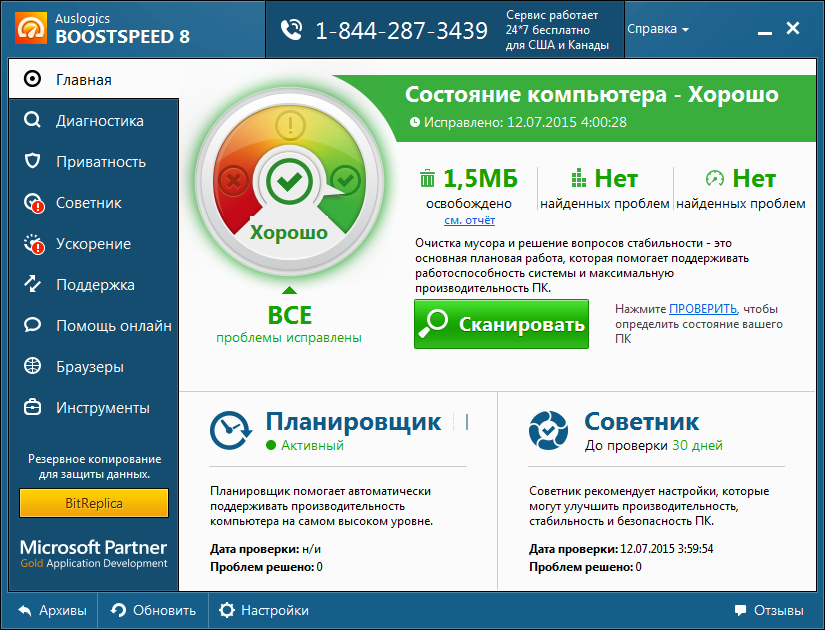Screen dimensions: 825x630
Task: Click the Браузеры globe icon
Action: [33, 367]
